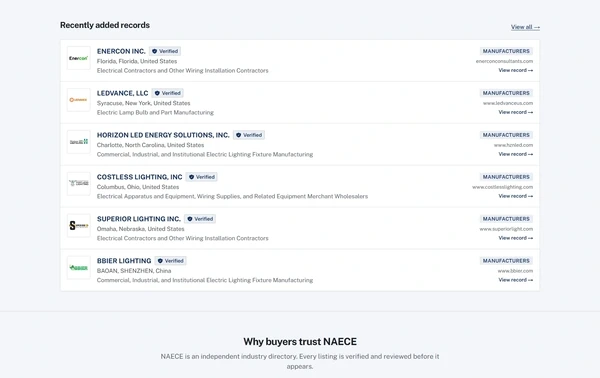The image size is (600, 378).
Task: Open SUPERIOR LIGHTING INC. title
Action: click(x=139, y=219)
